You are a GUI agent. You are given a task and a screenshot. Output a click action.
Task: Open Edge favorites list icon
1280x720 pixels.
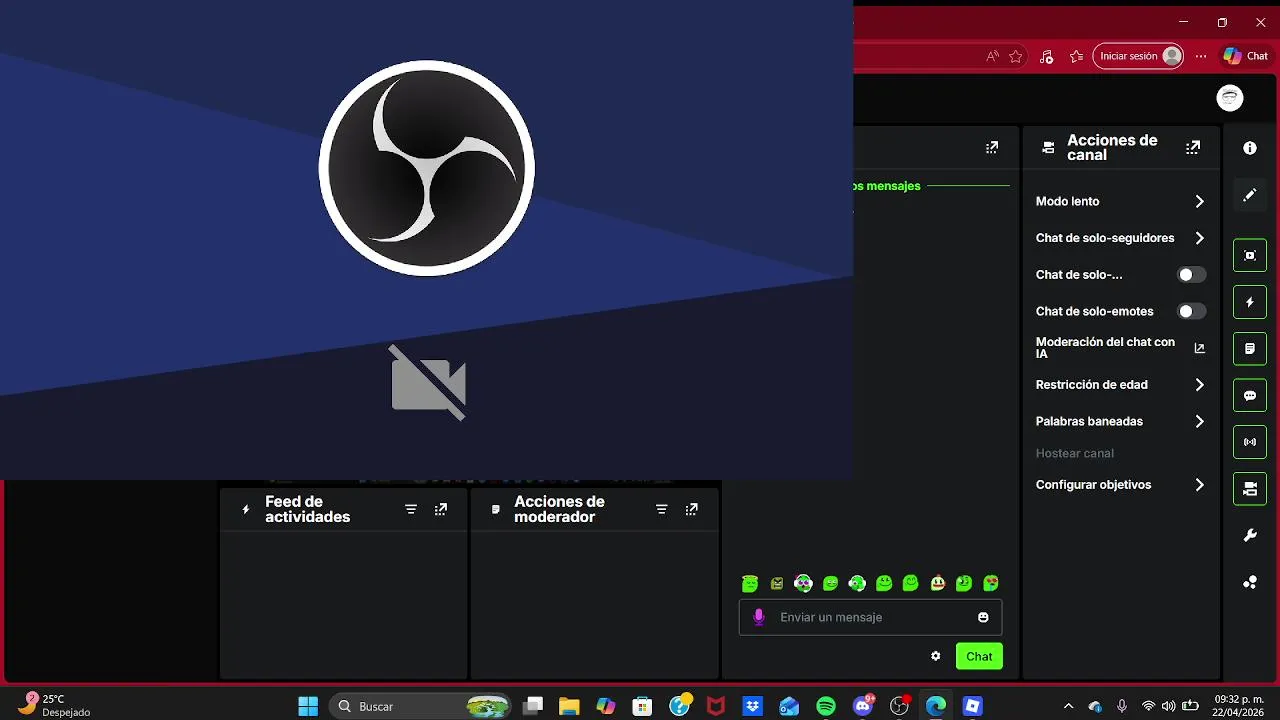click(x=1077, y=56)
